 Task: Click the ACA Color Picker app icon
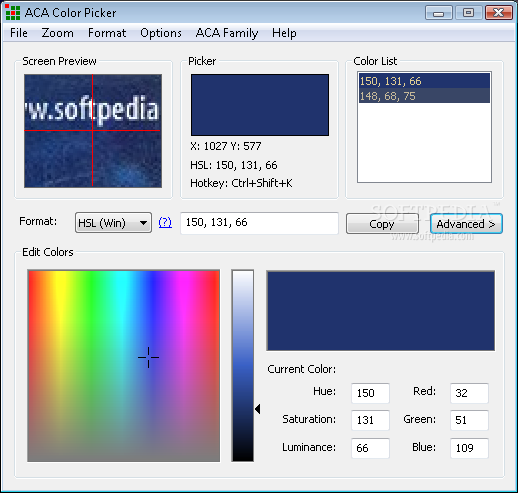click(x=13, y=12)
